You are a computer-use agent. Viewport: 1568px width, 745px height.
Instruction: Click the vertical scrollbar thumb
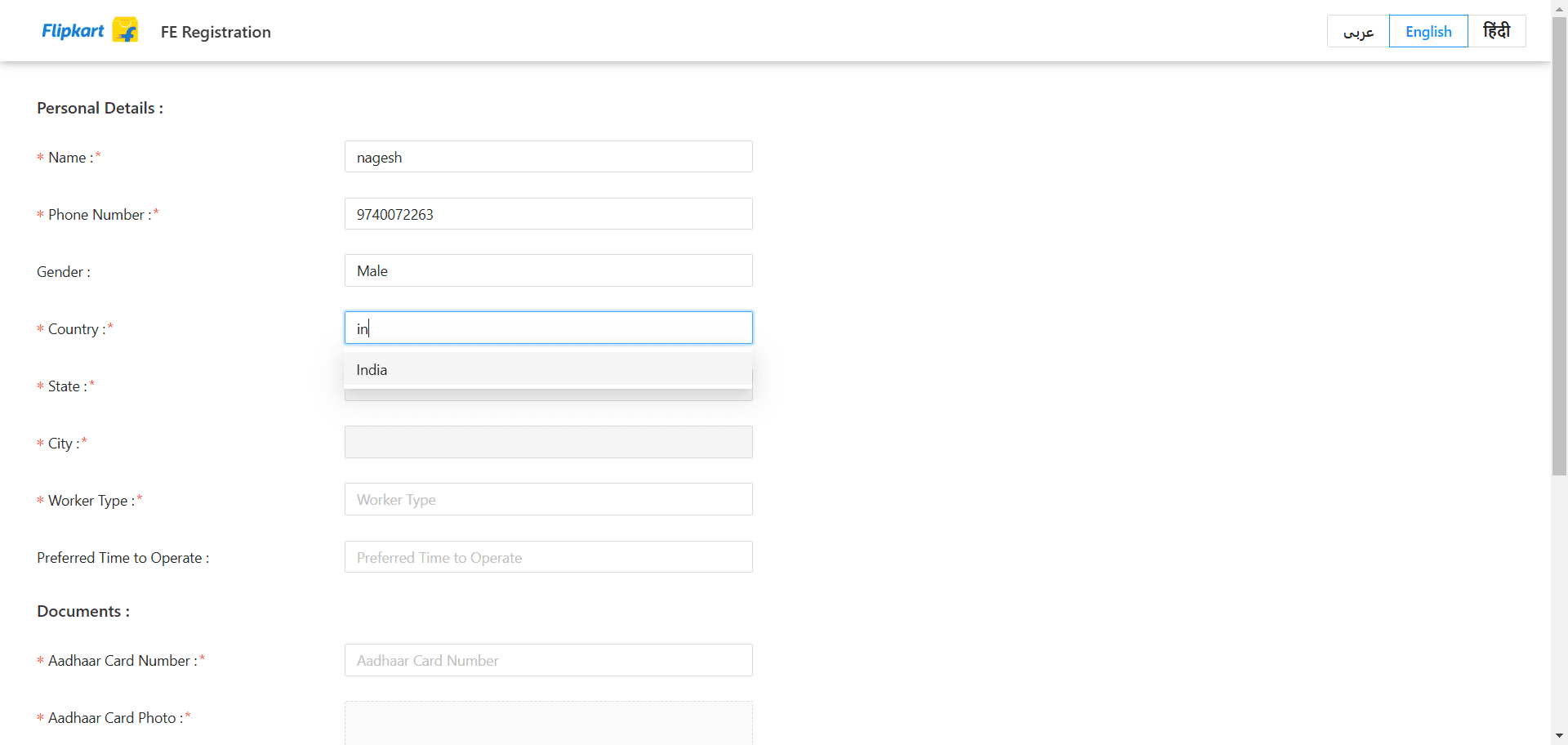pos(1560,247)
